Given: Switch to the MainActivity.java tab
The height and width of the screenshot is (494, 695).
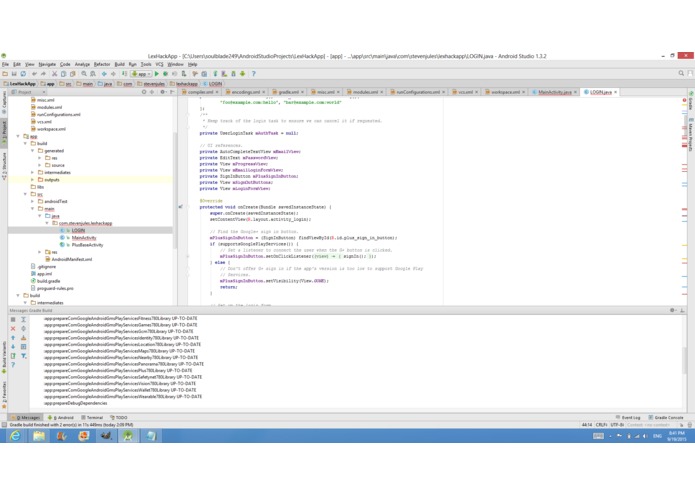Looking at the screenshot, I should coord(554,92).
